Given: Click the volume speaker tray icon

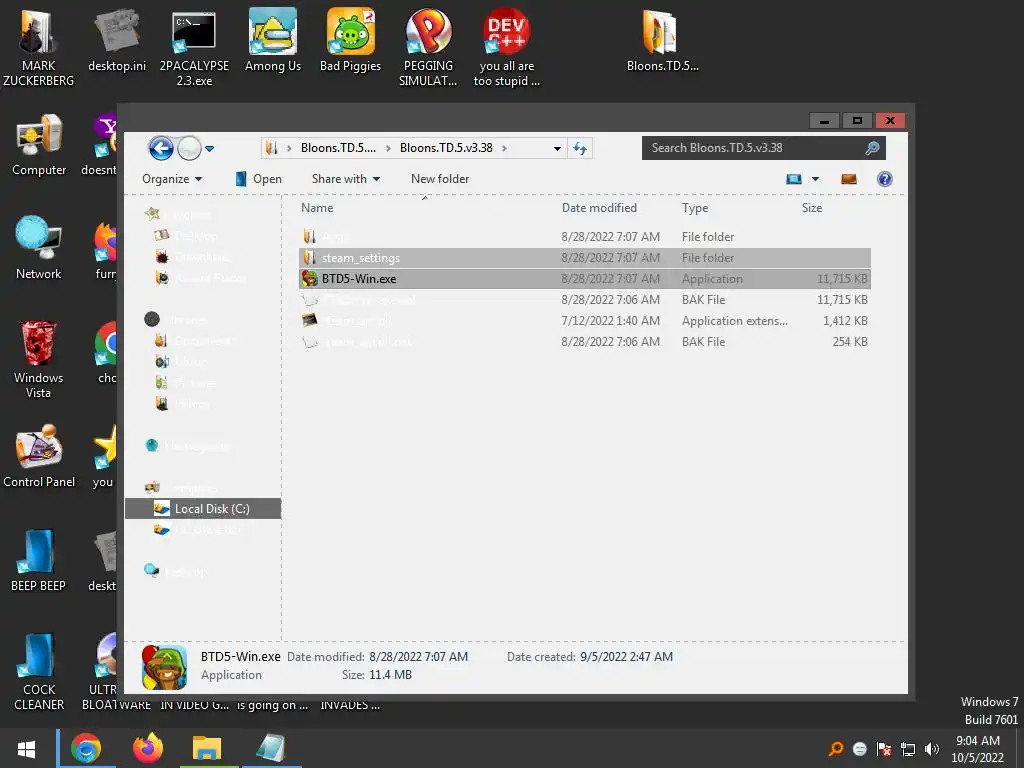Looking at the screenshot, I should click(x=931, y=749).
